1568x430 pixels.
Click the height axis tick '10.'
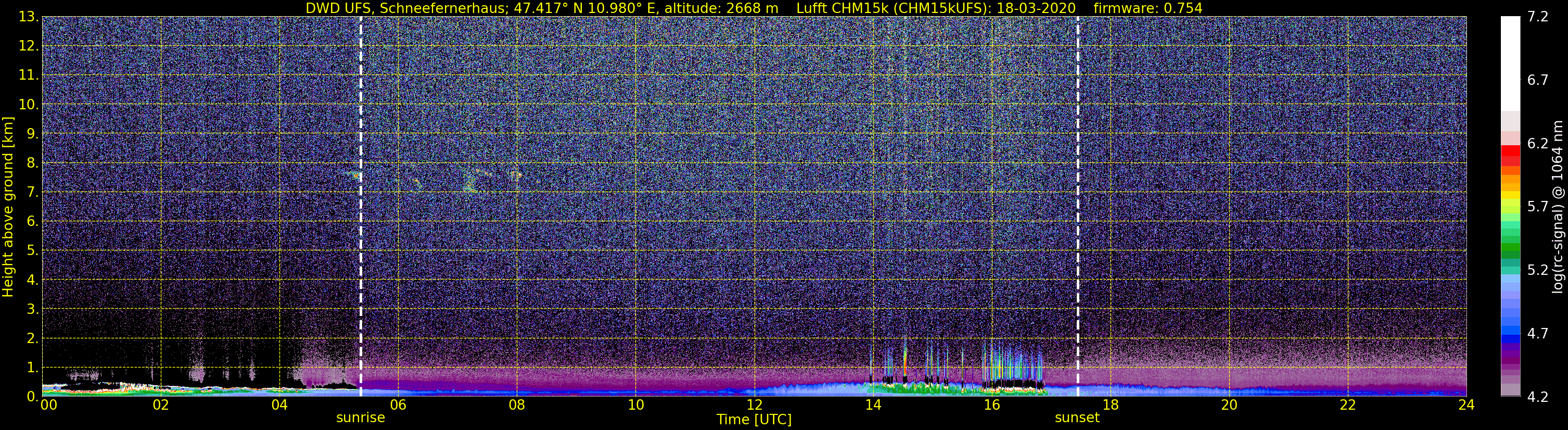(29, 105)
